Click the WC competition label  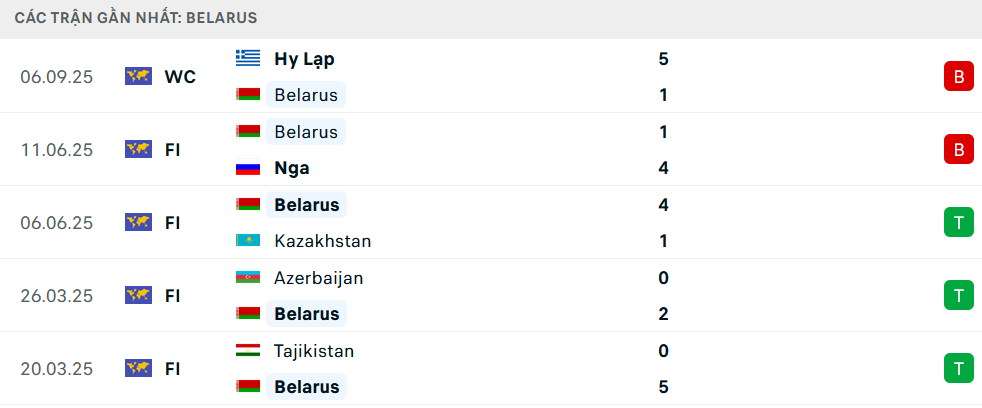(180, 77)
